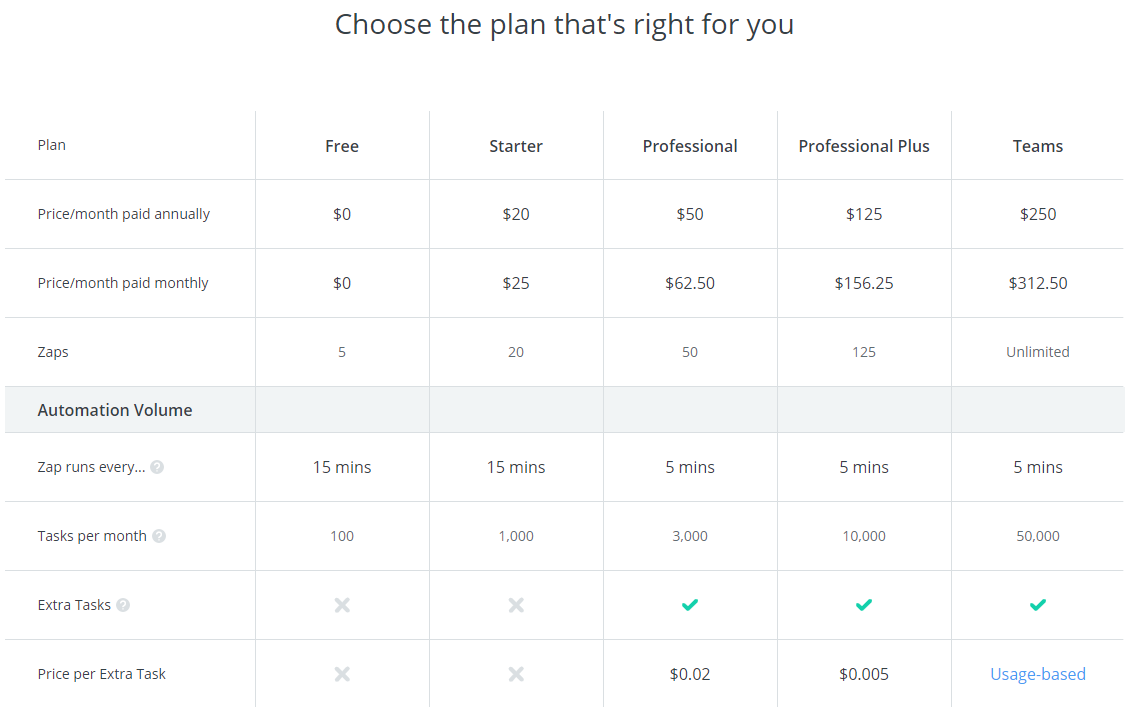The image size is (1134, 707).
Task: Click the Extra Tasks X mark under Free
Action: (342, 605)
